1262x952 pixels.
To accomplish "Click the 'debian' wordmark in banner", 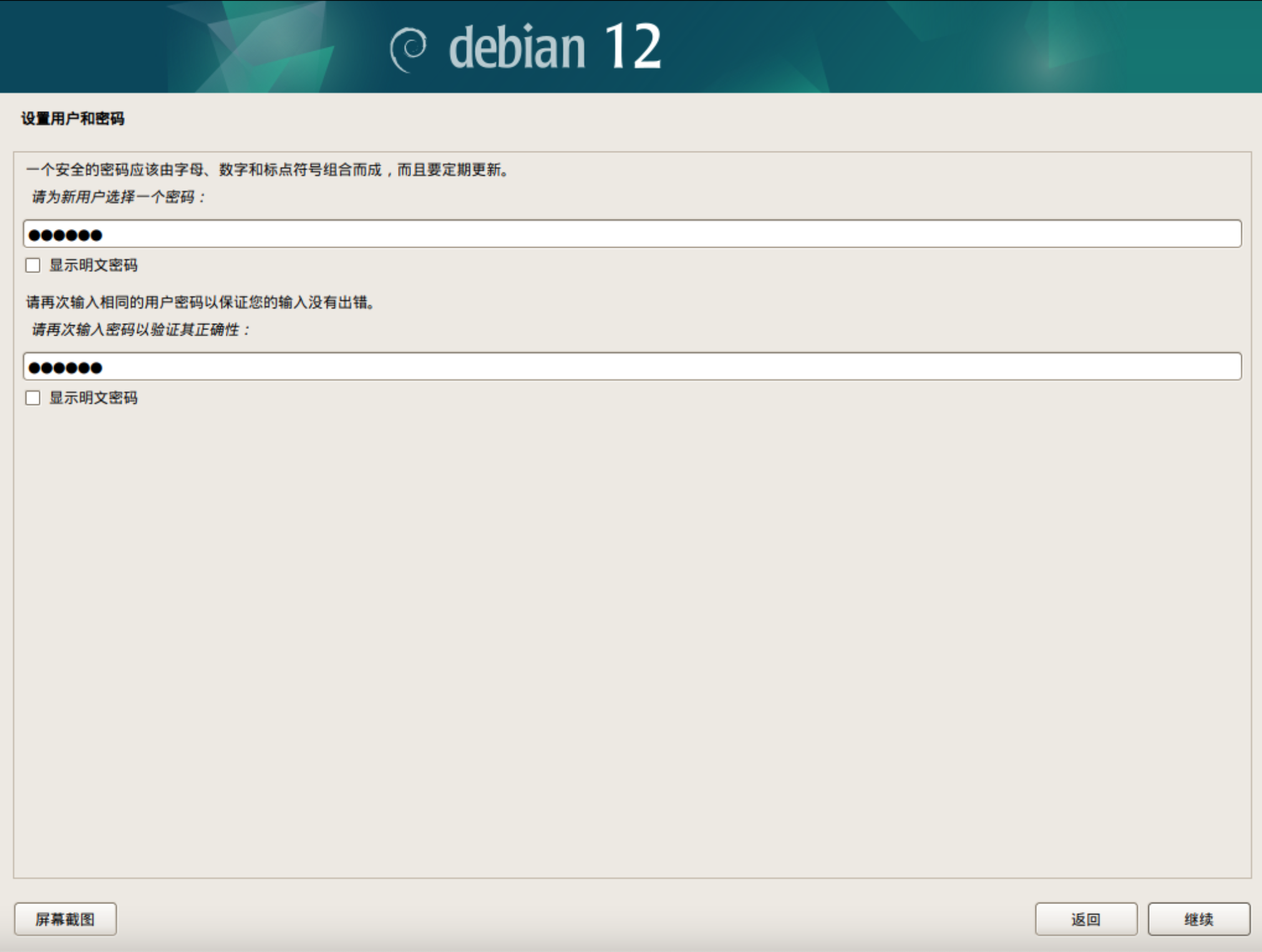I will tap(517, 47).
